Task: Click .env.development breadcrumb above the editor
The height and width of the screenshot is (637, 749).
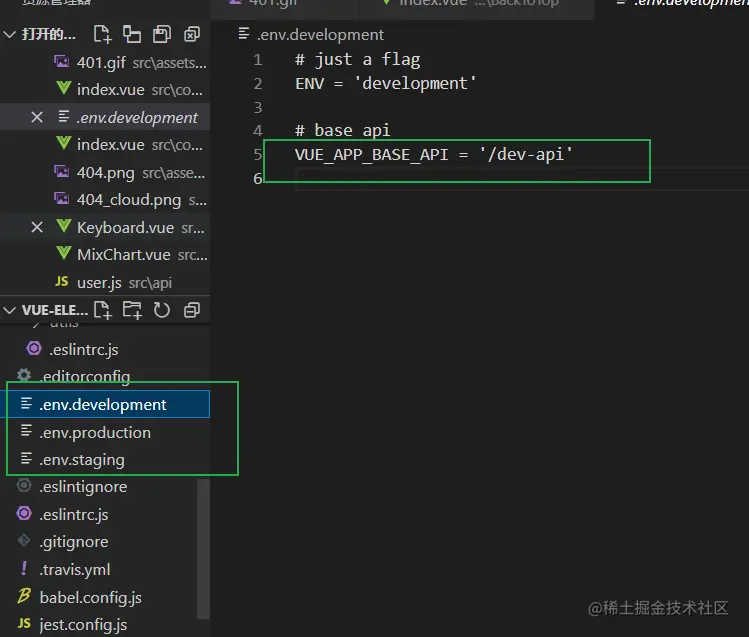Action: tap(320, 35)
